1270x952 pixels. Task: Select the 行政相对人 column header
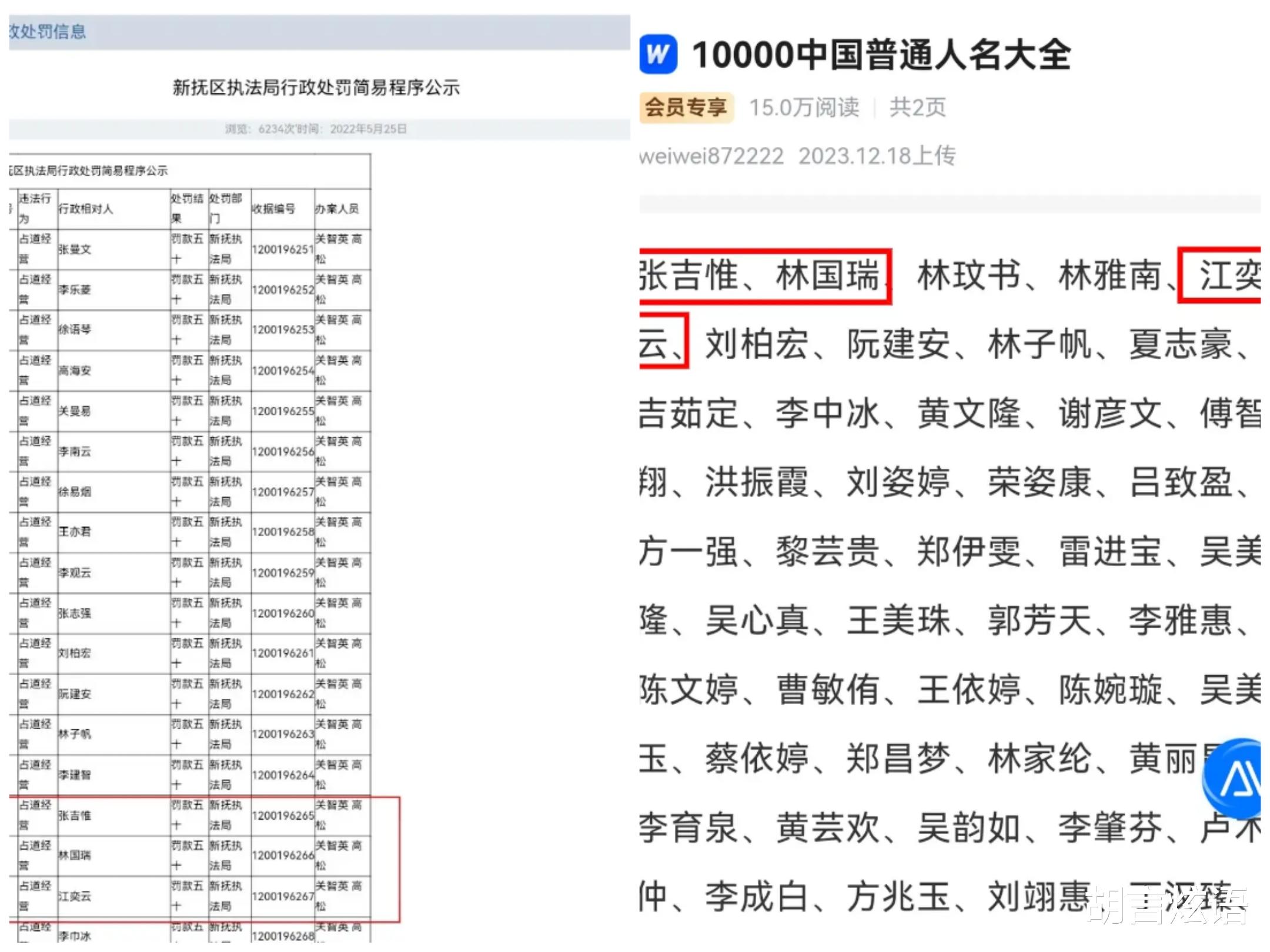86,209
